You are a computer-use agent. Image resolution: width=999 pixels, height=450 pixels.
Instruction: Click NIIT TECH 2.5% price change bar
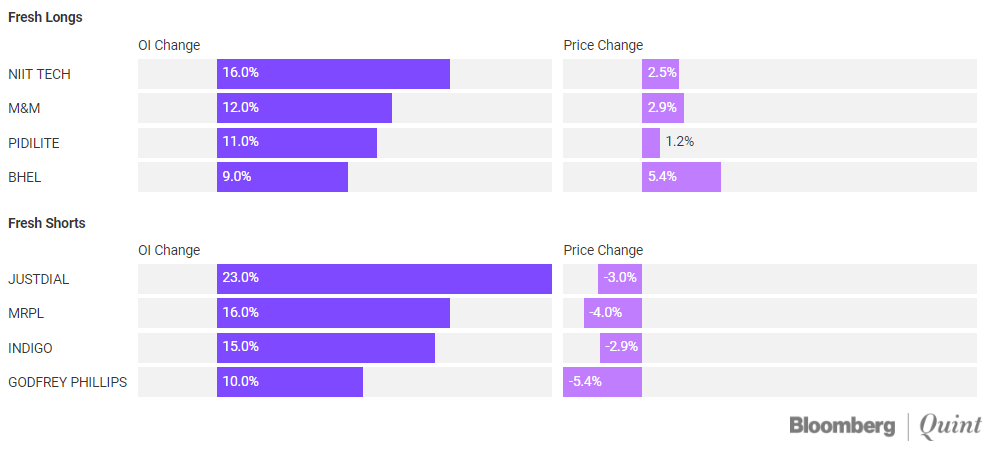pyautogui.click(x=661, y=74)
